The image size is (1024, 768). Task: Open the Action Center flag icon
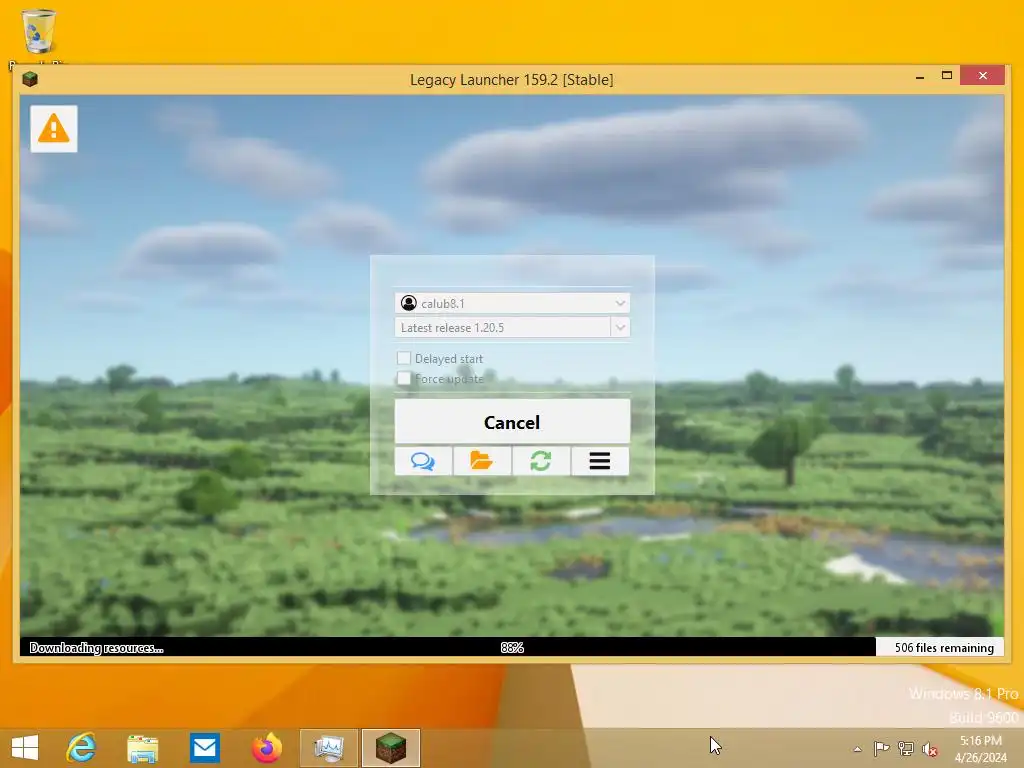[882, 748]
